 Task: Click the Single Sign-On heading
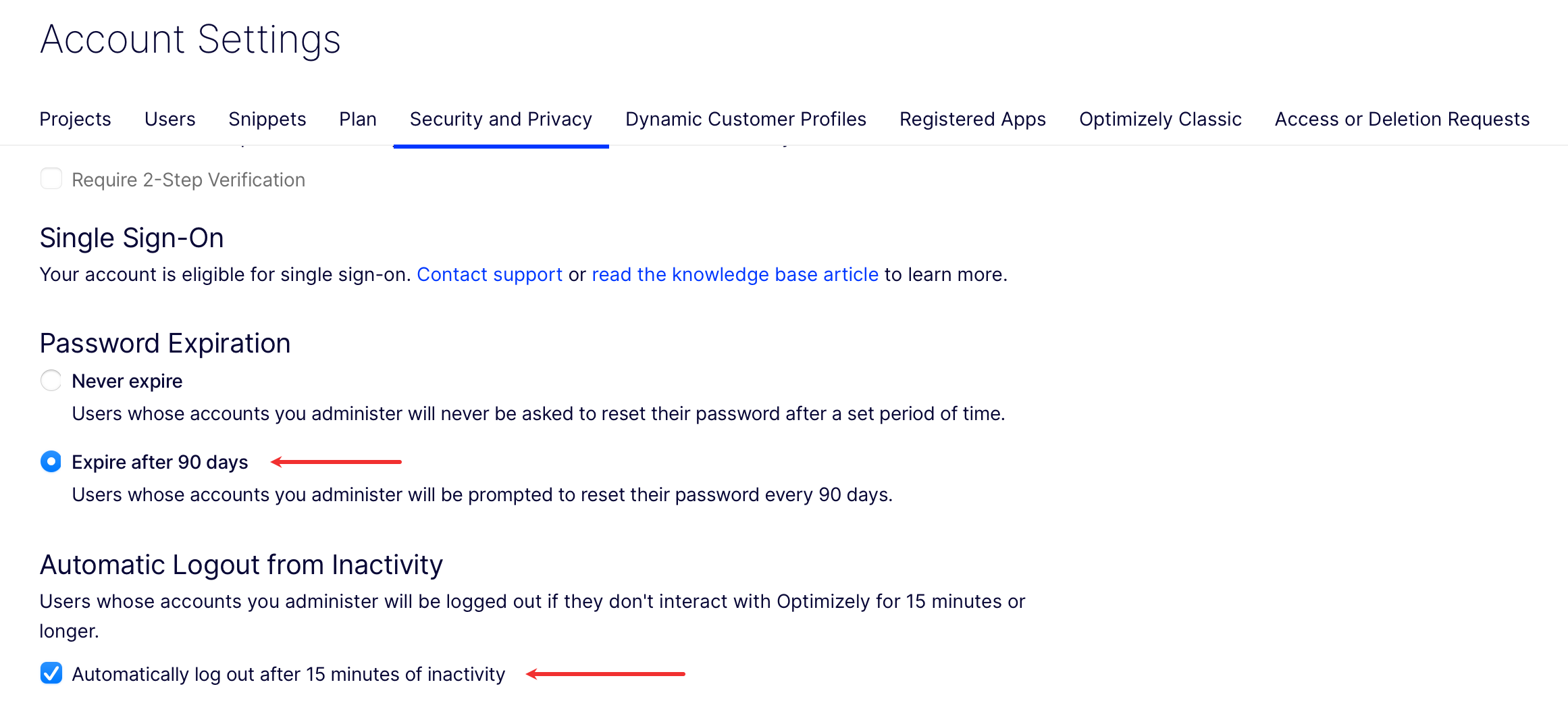(x=132, y=238)
